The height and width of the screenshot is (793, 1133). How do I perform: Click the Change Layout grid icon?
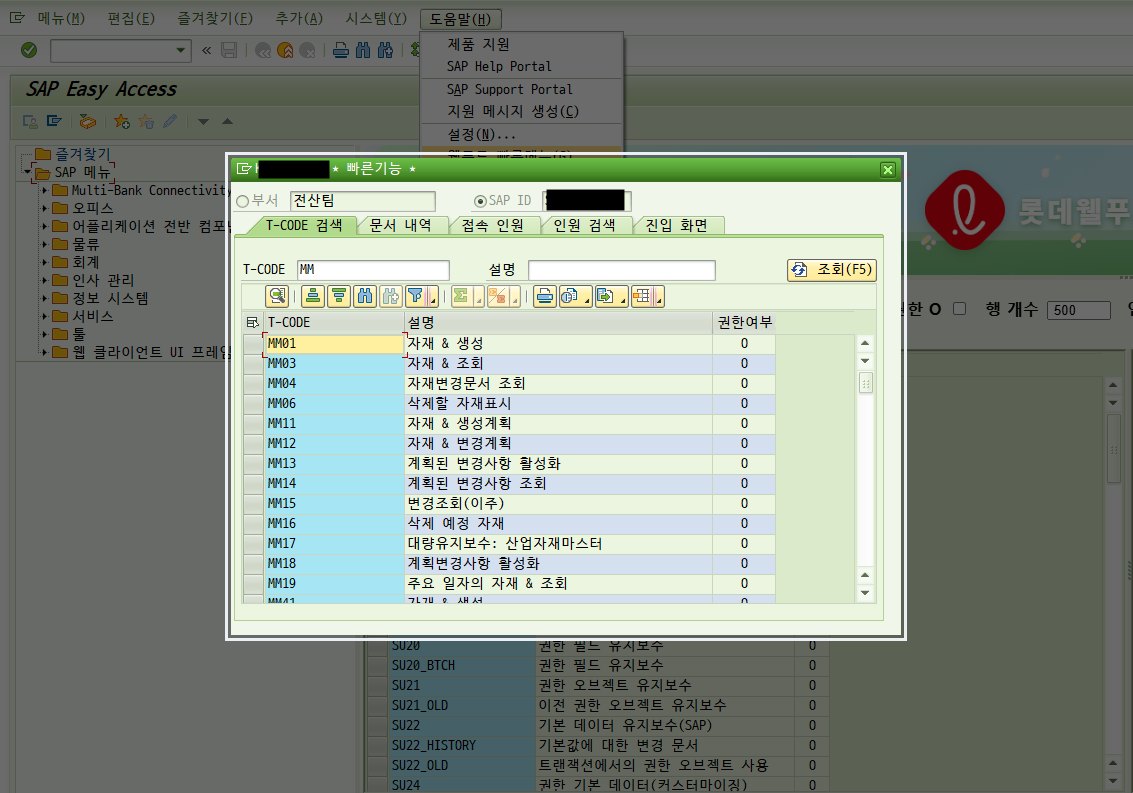click(x=642, y=296)
